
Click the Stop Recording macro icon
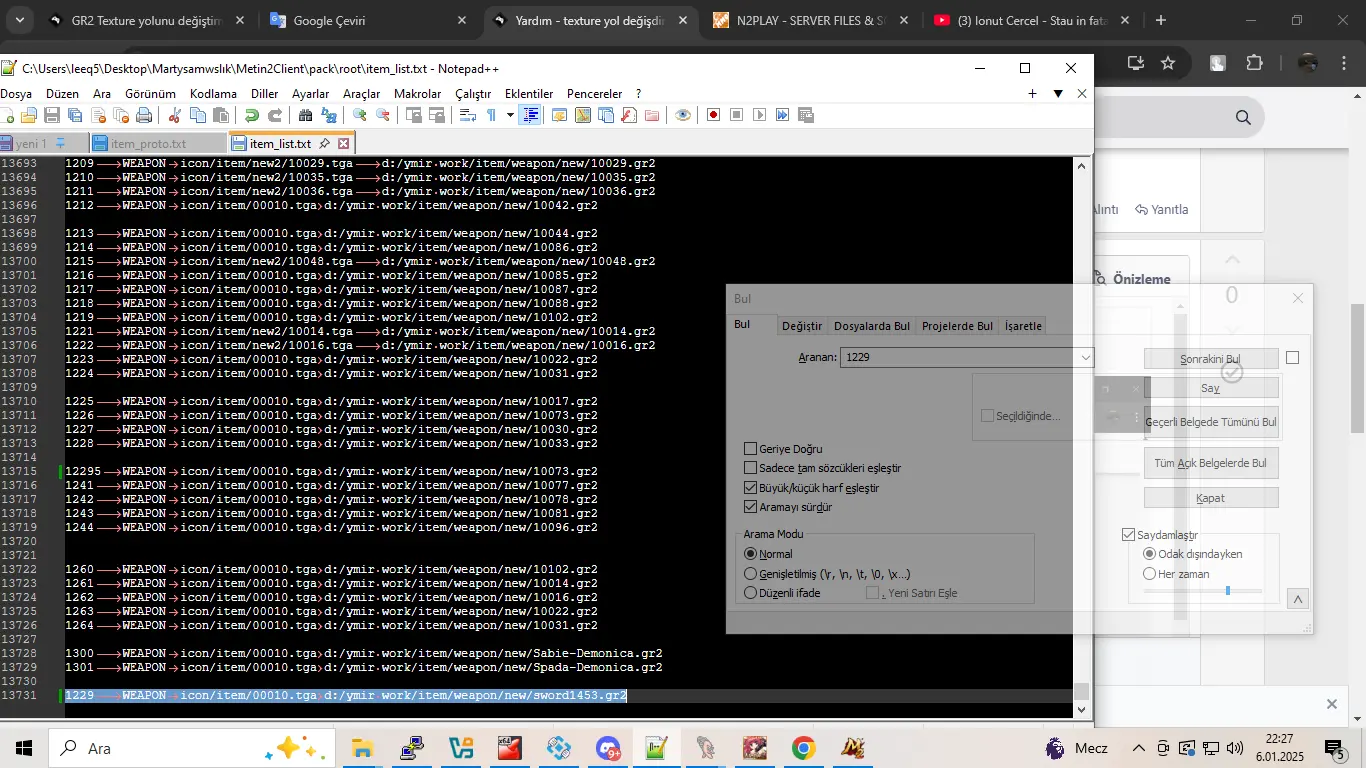click(737, 115)
